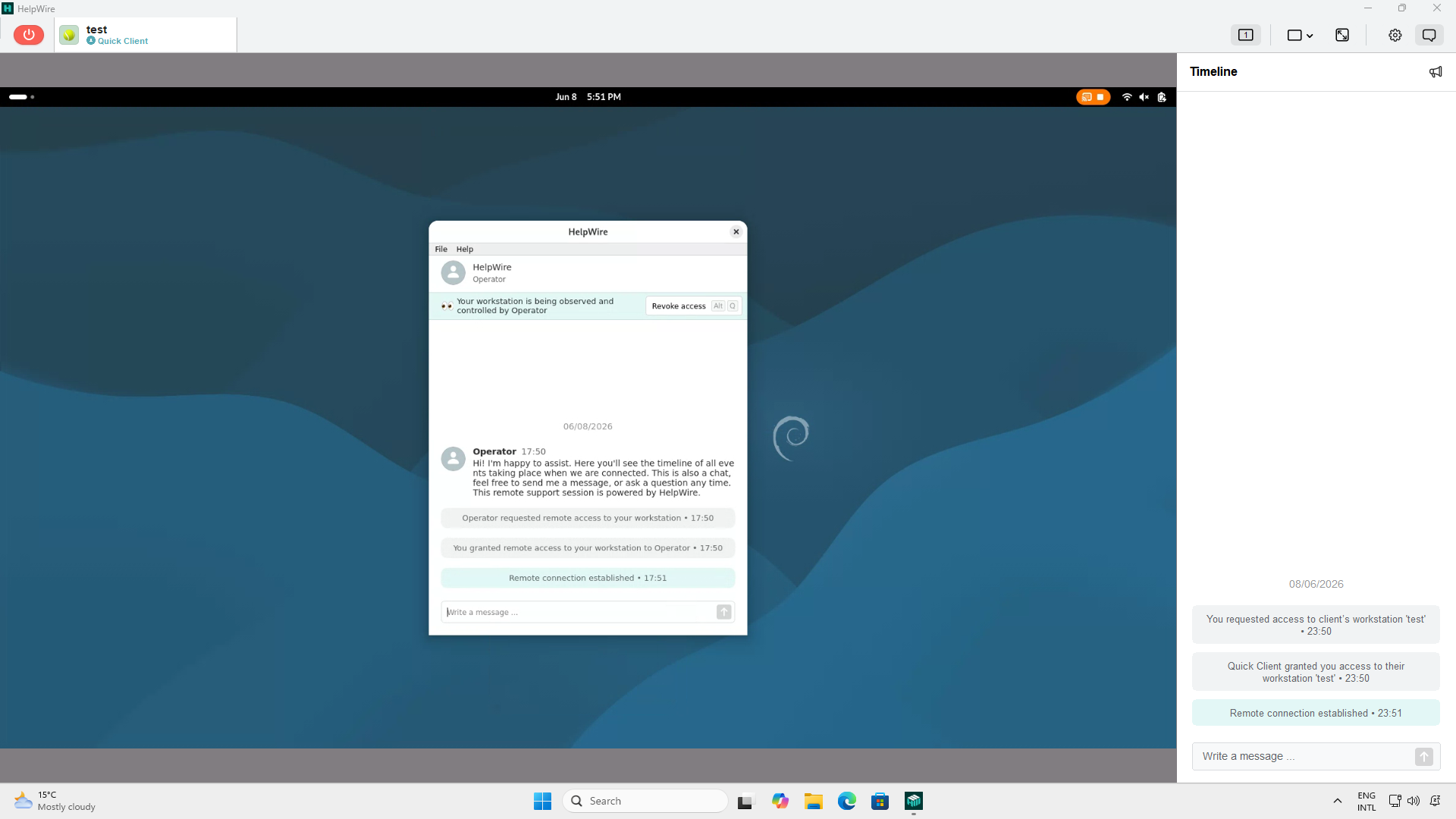
Task: Click the remote muted volume icon
Action: click(x=1144, y=97)
